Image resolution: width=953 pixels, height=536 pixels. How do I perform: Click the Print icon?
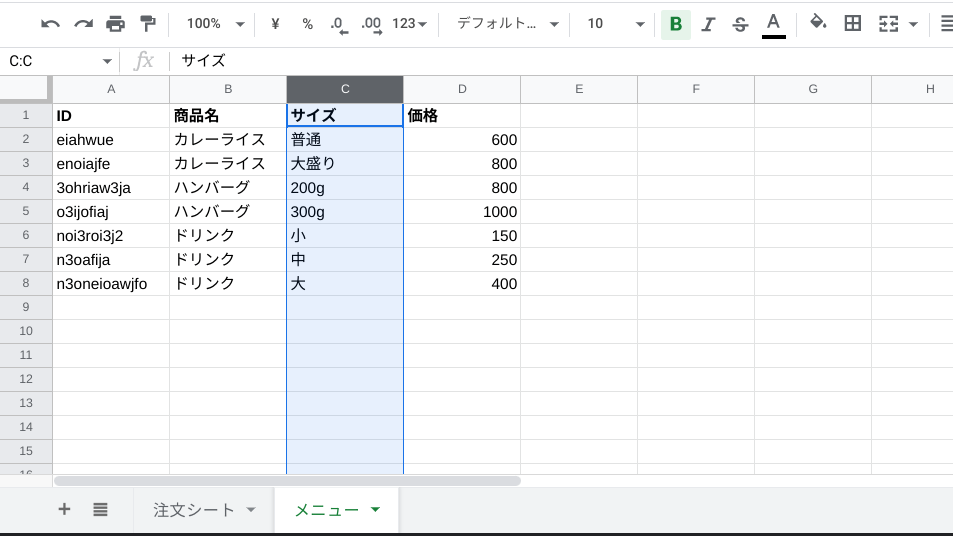pos(116,24)
